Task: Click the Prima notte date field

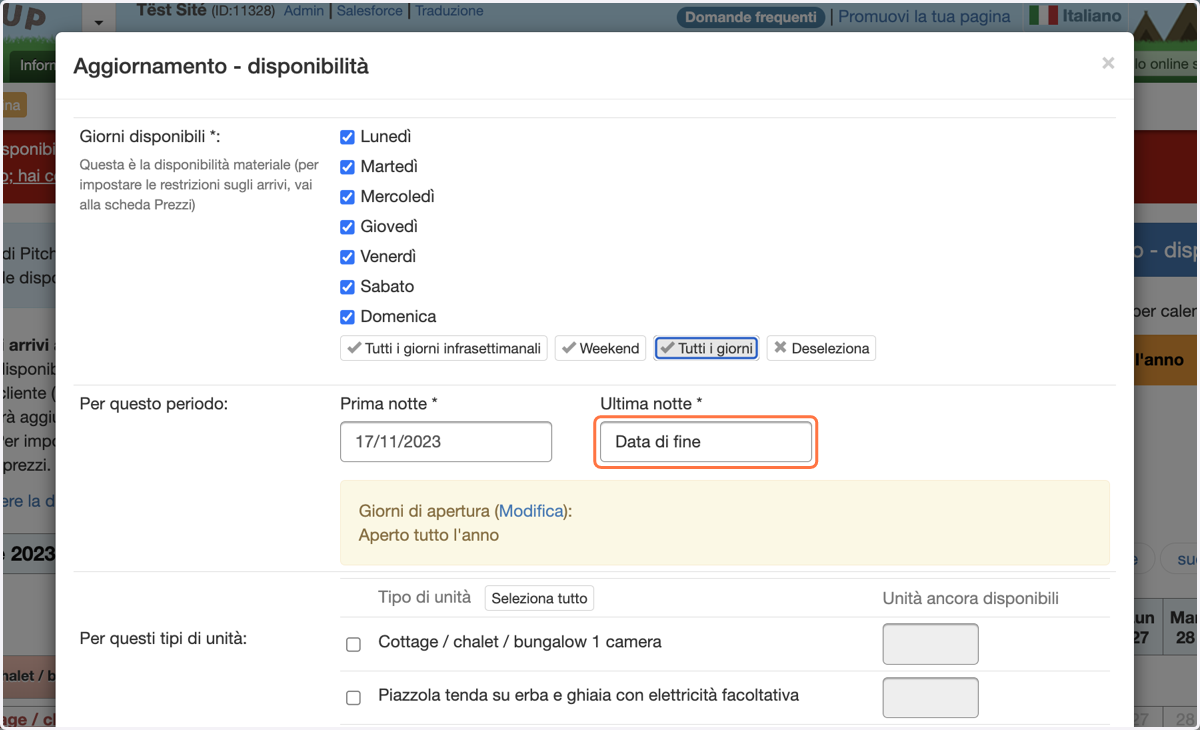Action: (x=446, y=442)
